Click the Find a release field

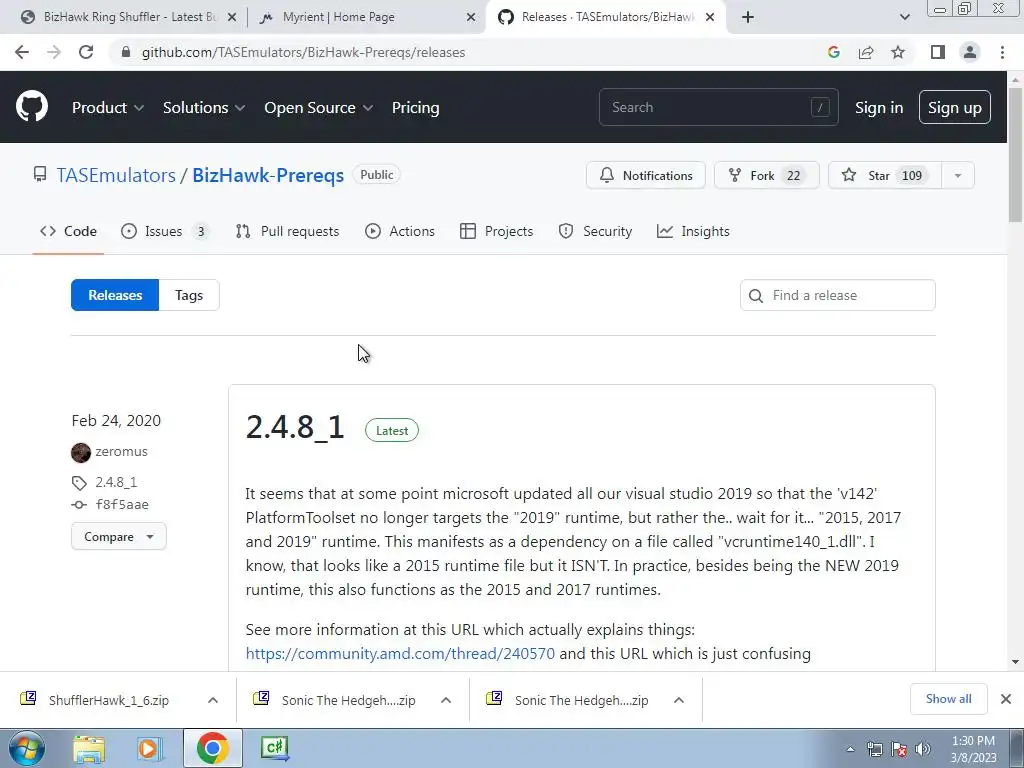point(838,295)
